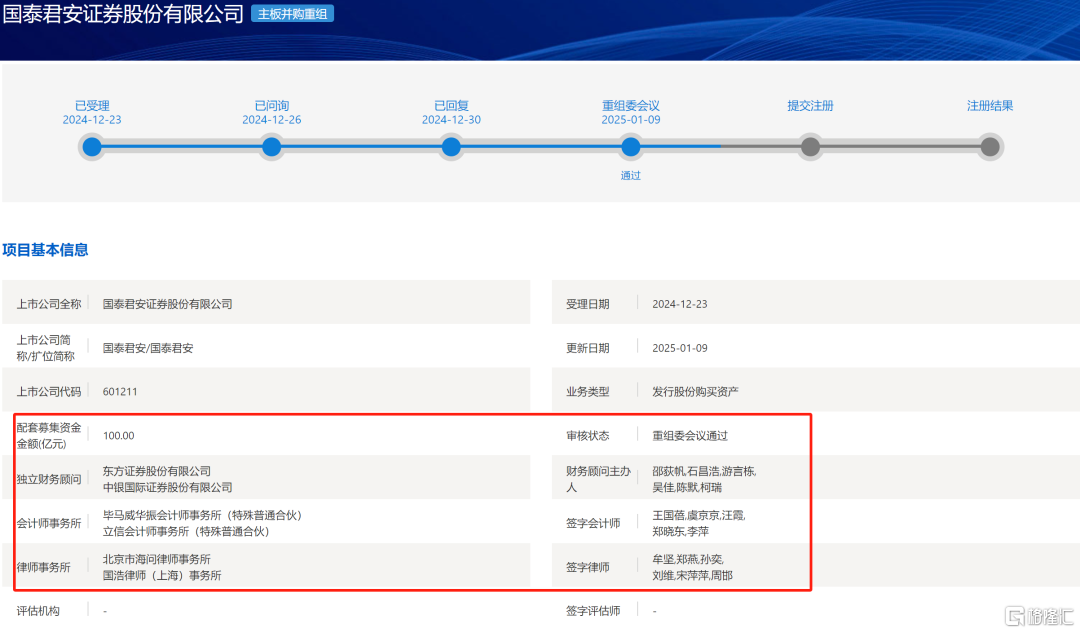Viewport: 1080px width, 633px height.
Task: Click the 律师事务所 field label
Action: point(43,568)
